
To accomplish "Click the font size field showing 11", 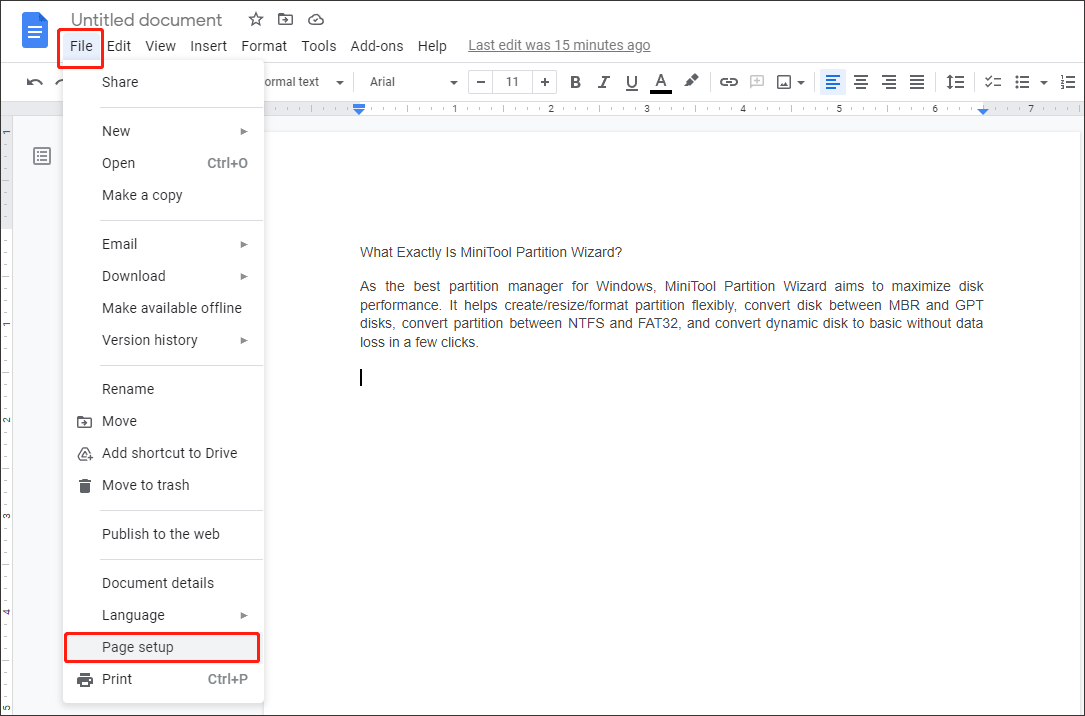I will coord(512,82).
